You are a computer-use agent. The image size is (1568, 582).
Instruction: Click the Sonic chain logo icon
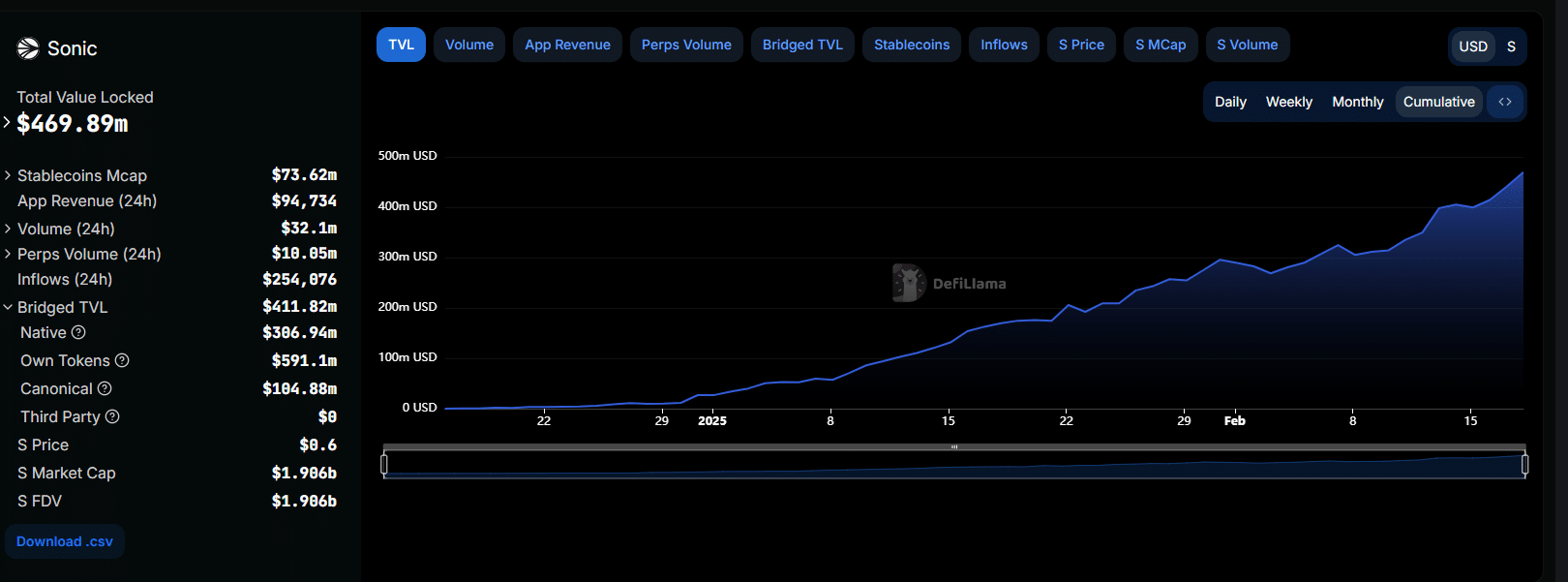[x=28, y=48]
